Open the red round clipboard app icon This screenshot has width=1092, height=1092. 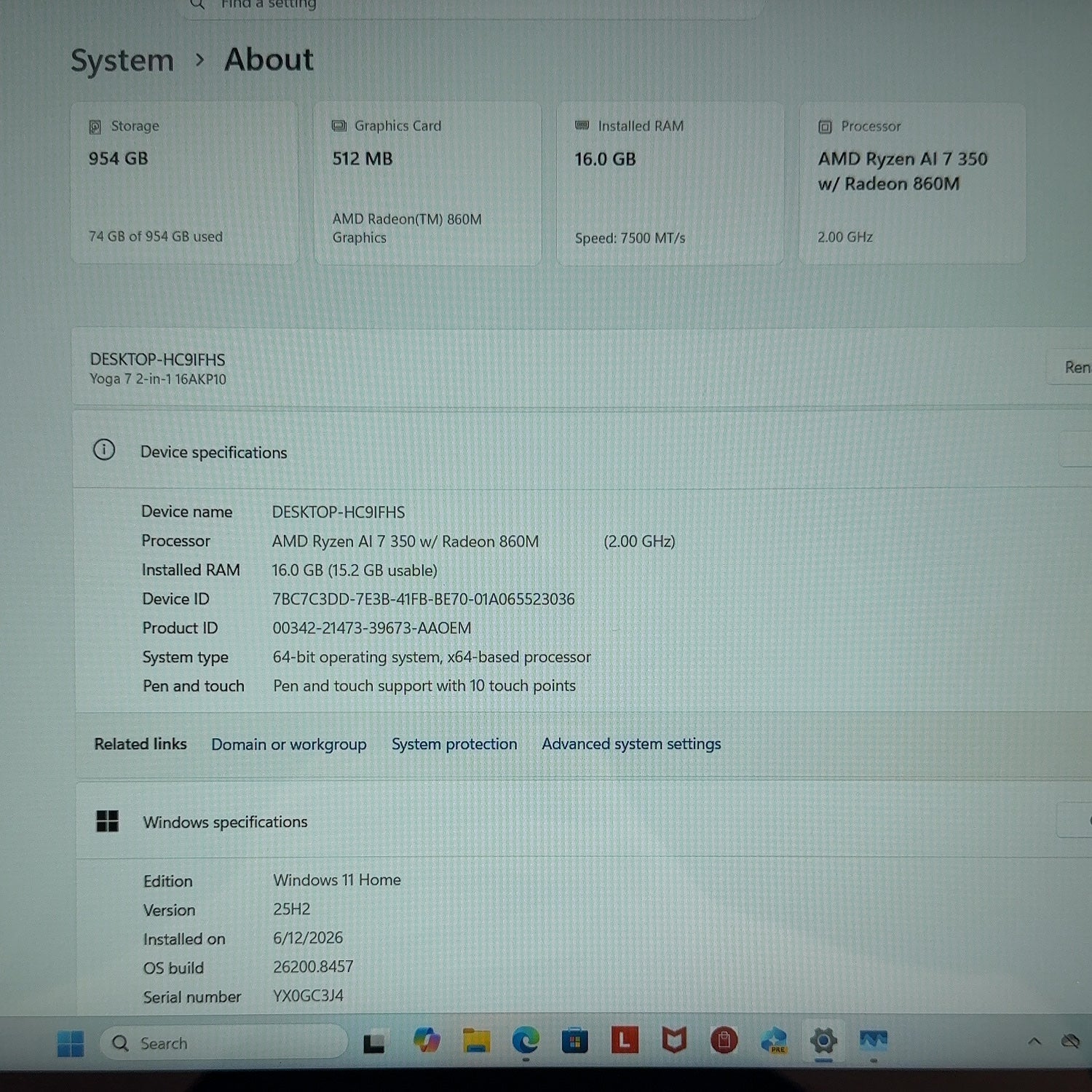[724, 1040]
